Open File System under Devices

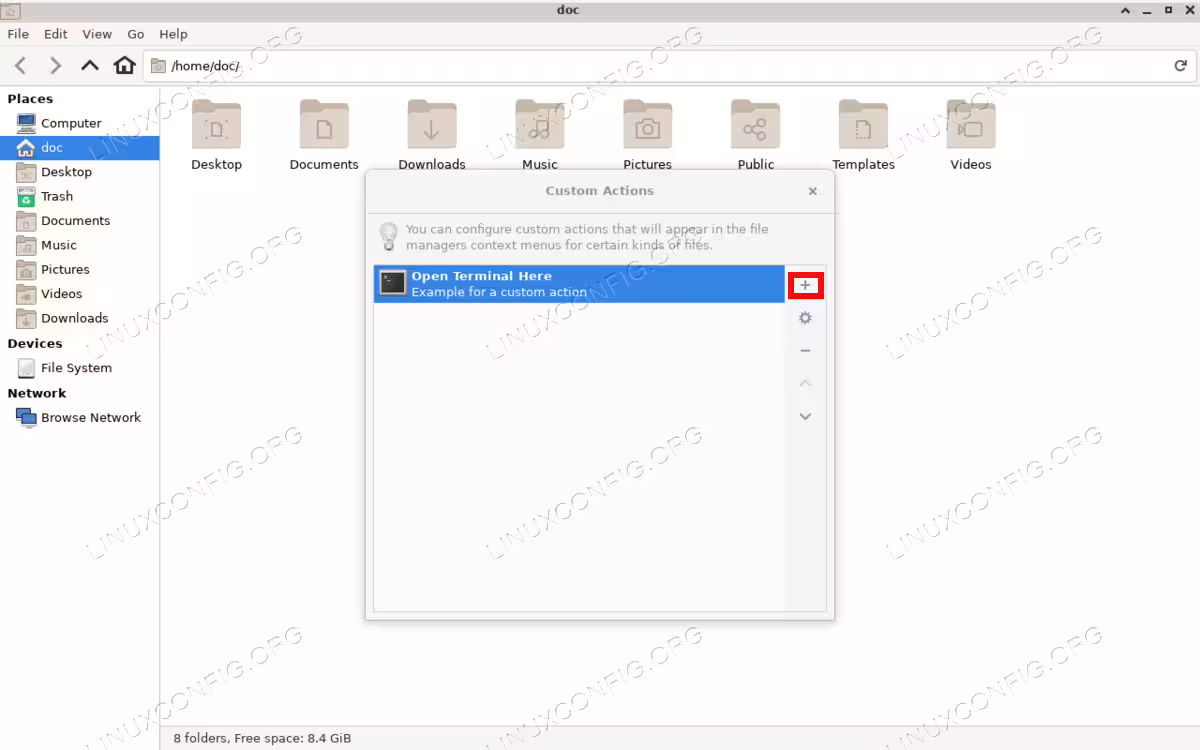[80, 368]
